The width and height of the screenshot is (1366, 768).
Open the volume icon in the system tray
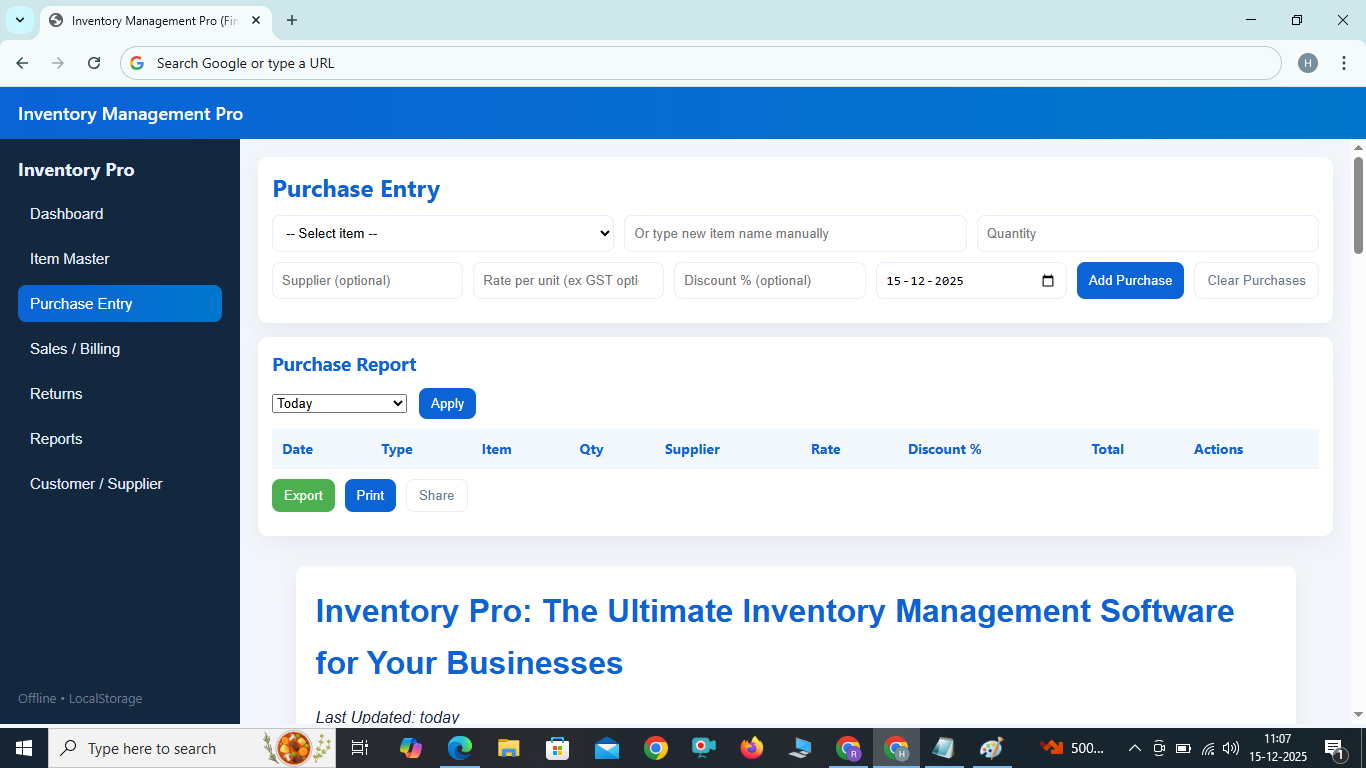click(1230, 747)
